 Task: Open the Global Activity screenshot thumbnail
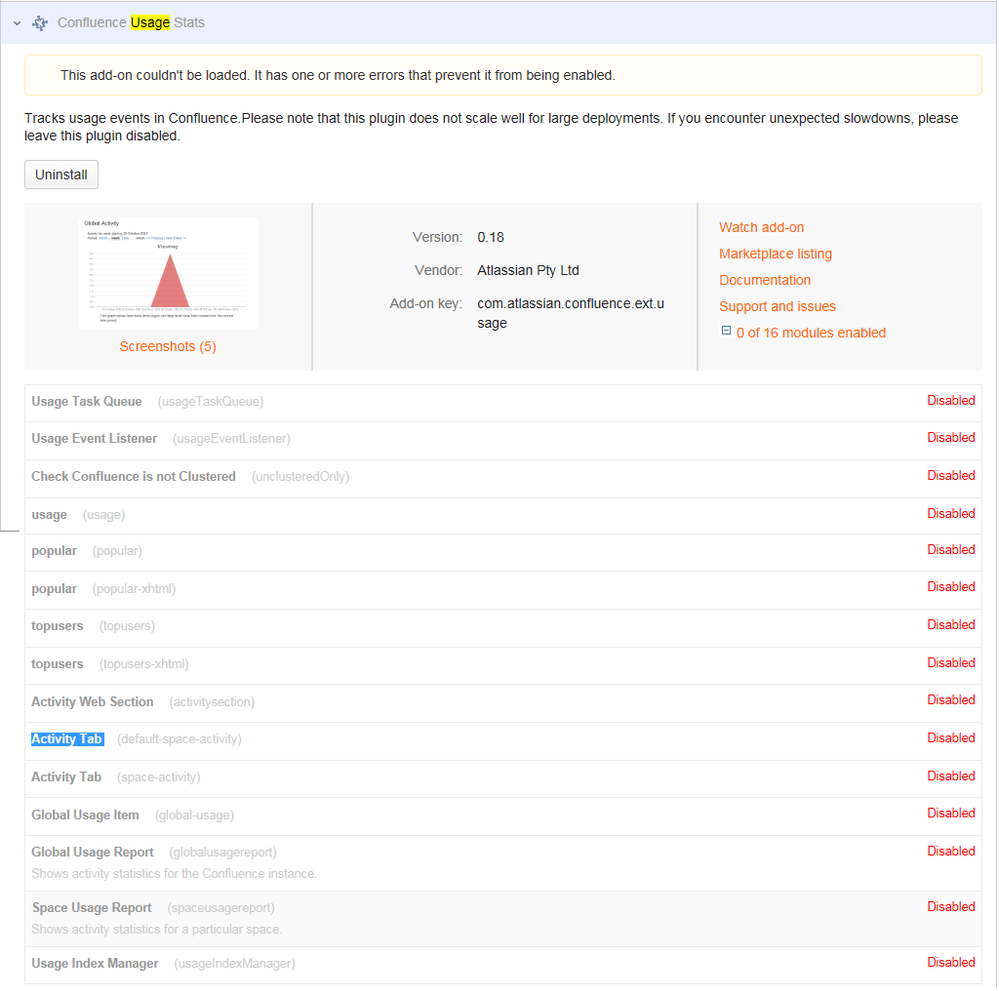click(168, 273)
